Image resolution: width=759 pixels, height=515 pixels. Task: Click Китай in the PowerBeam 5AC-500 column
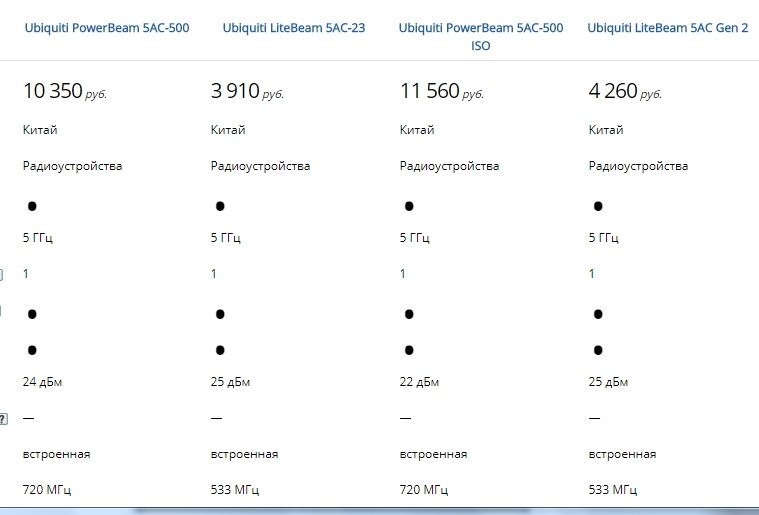pyautogui.click(x=40, y=130)
